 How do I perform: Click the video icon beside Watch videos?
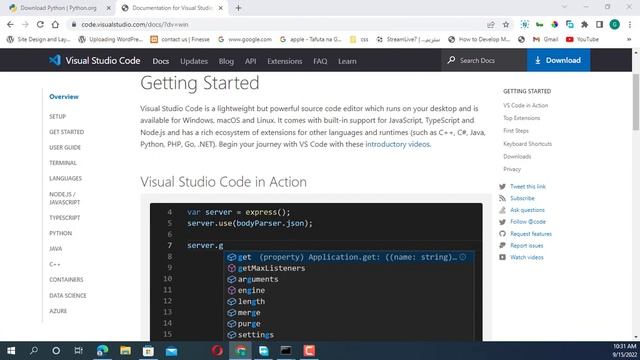click(x=502, y=257)
